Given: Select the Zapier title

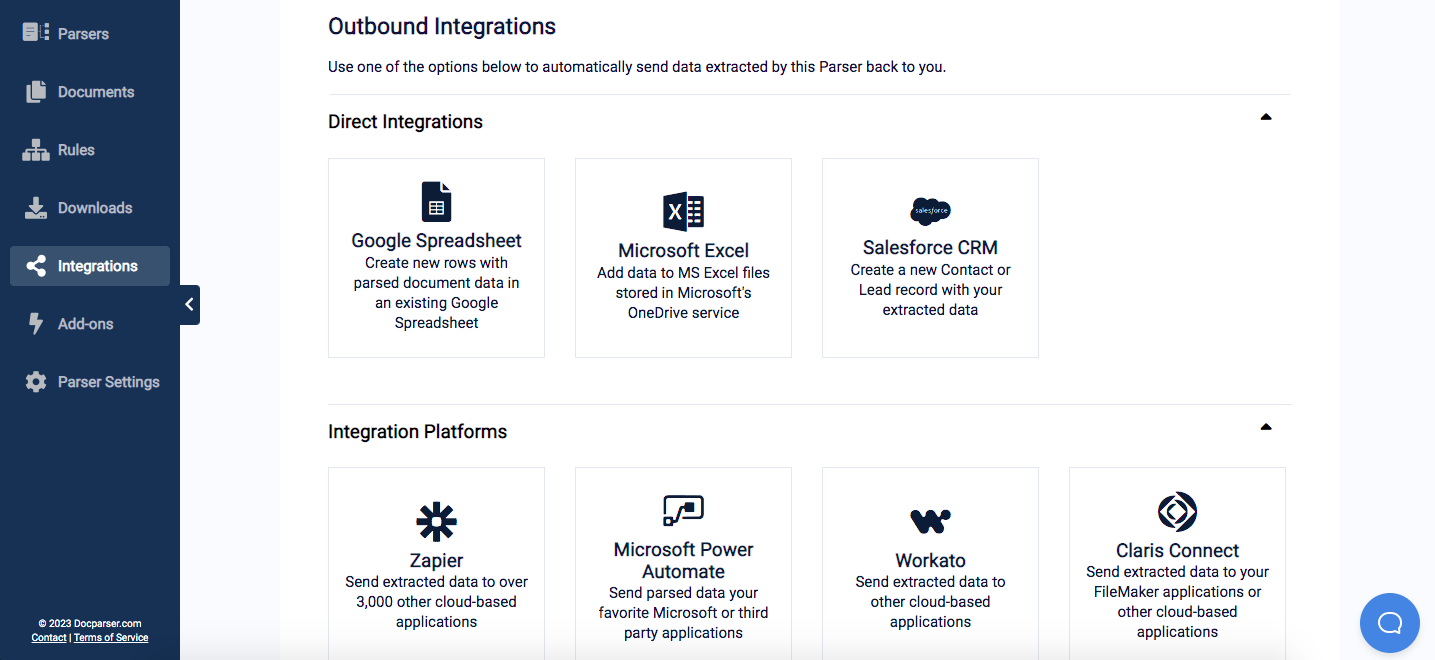Looking at the screenshot, I should (436, 561).
